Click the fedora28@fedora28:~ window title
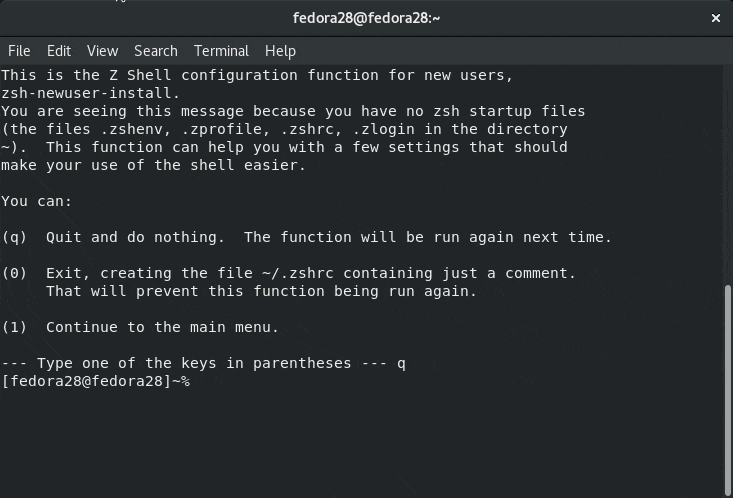The width and height of the screenshot is (733, 498). click(366, 18)
